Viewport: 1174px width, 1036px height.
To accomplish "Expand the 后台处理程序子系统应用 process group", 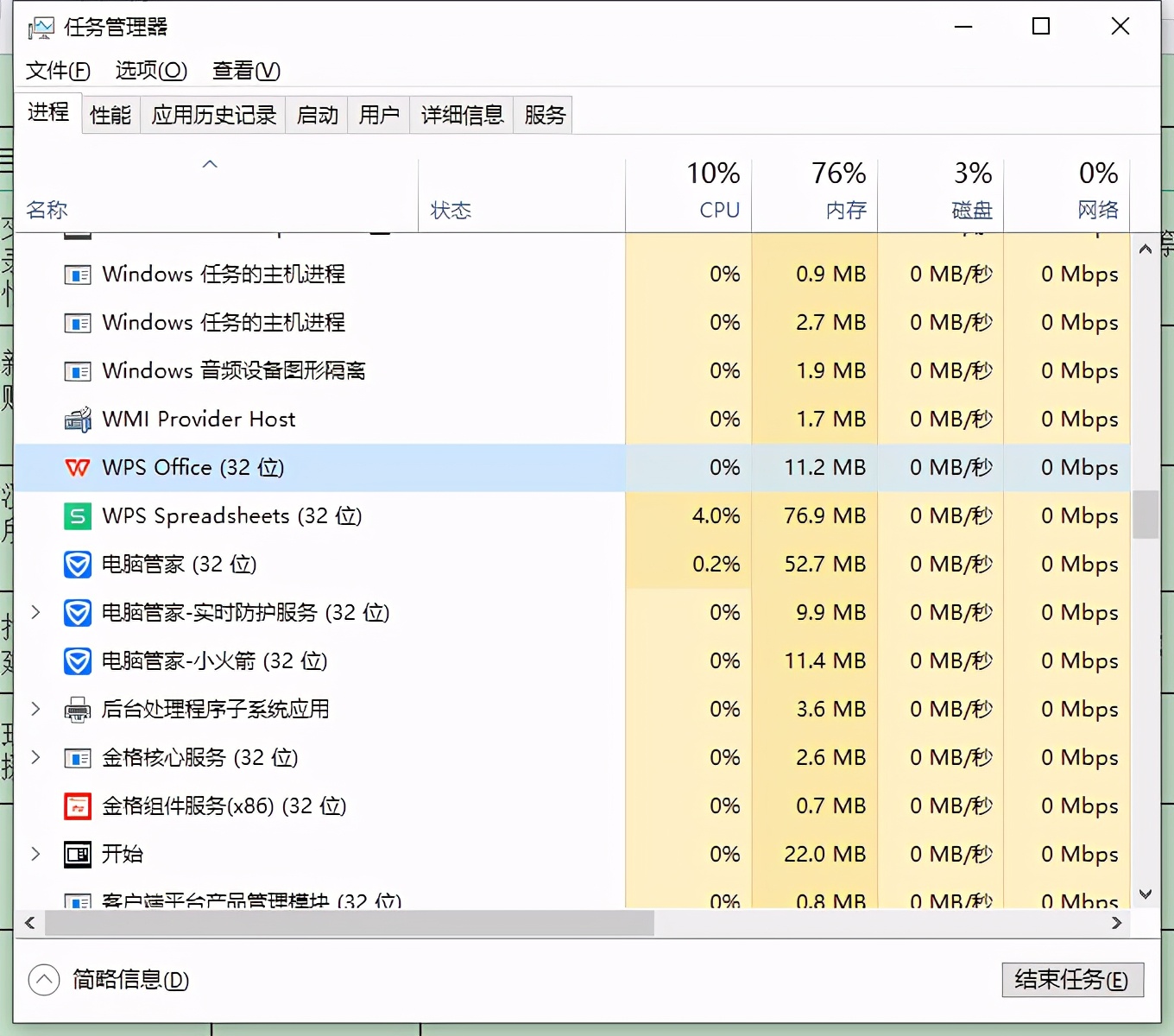I will tap(35, 709).
